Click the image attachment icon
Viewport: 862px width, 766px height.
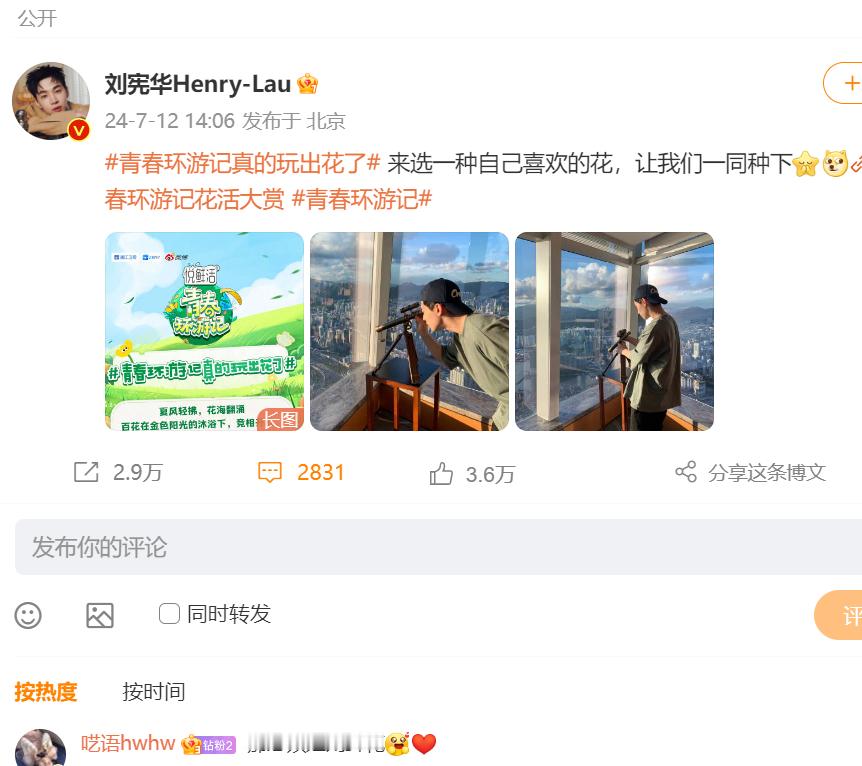[x=100, y=615]
